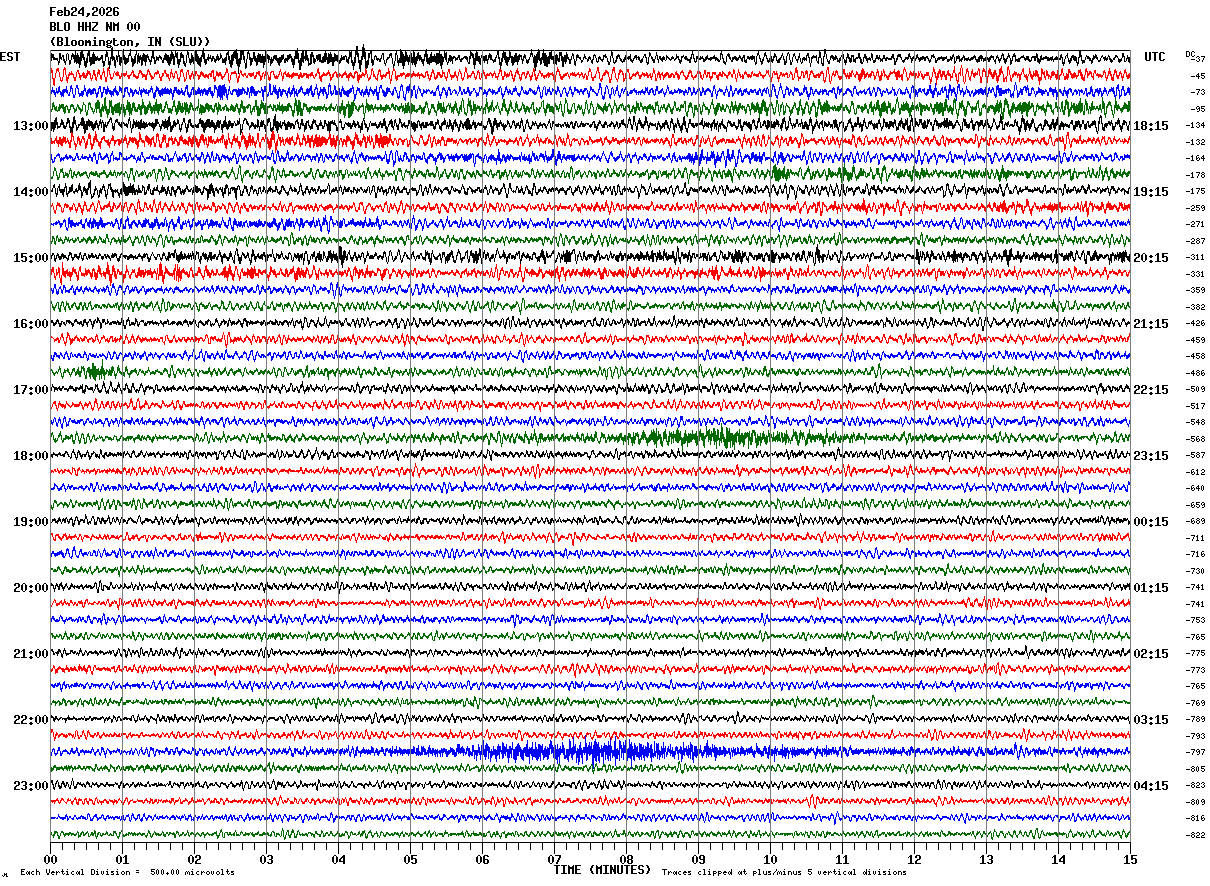The image size is (1210, 886).
Task: Click the TIME (MINUTES) axis label
Action: point(602,870)
